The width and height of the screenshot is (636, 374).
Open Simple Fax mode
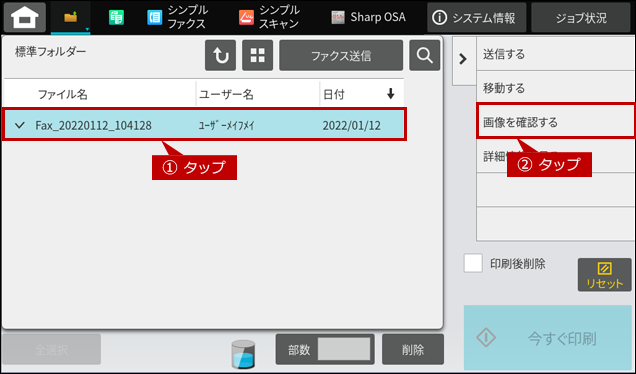click(x=177, y=17)
